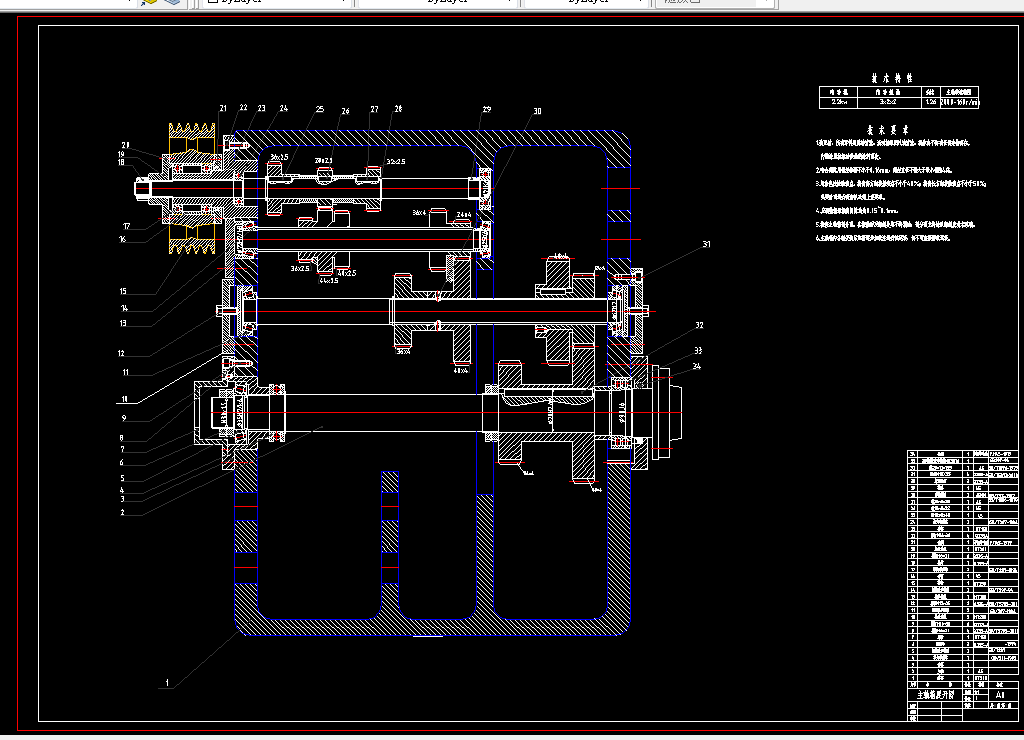Click part balloon number 7
1024x740 pixels.
[122, 449]
